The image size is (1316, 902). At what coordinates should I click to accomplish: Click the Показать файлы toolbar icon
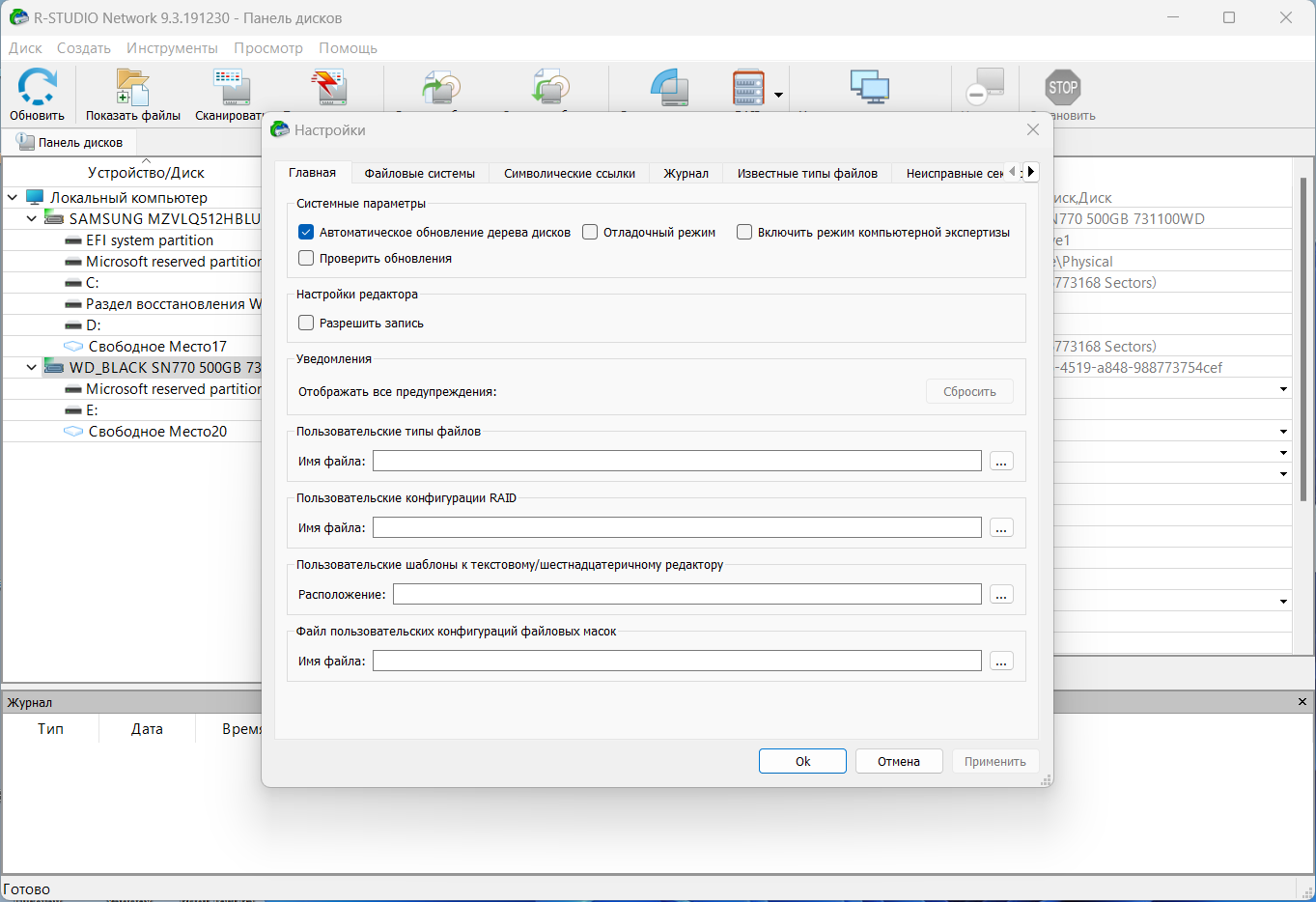click(x=132, y=87)
